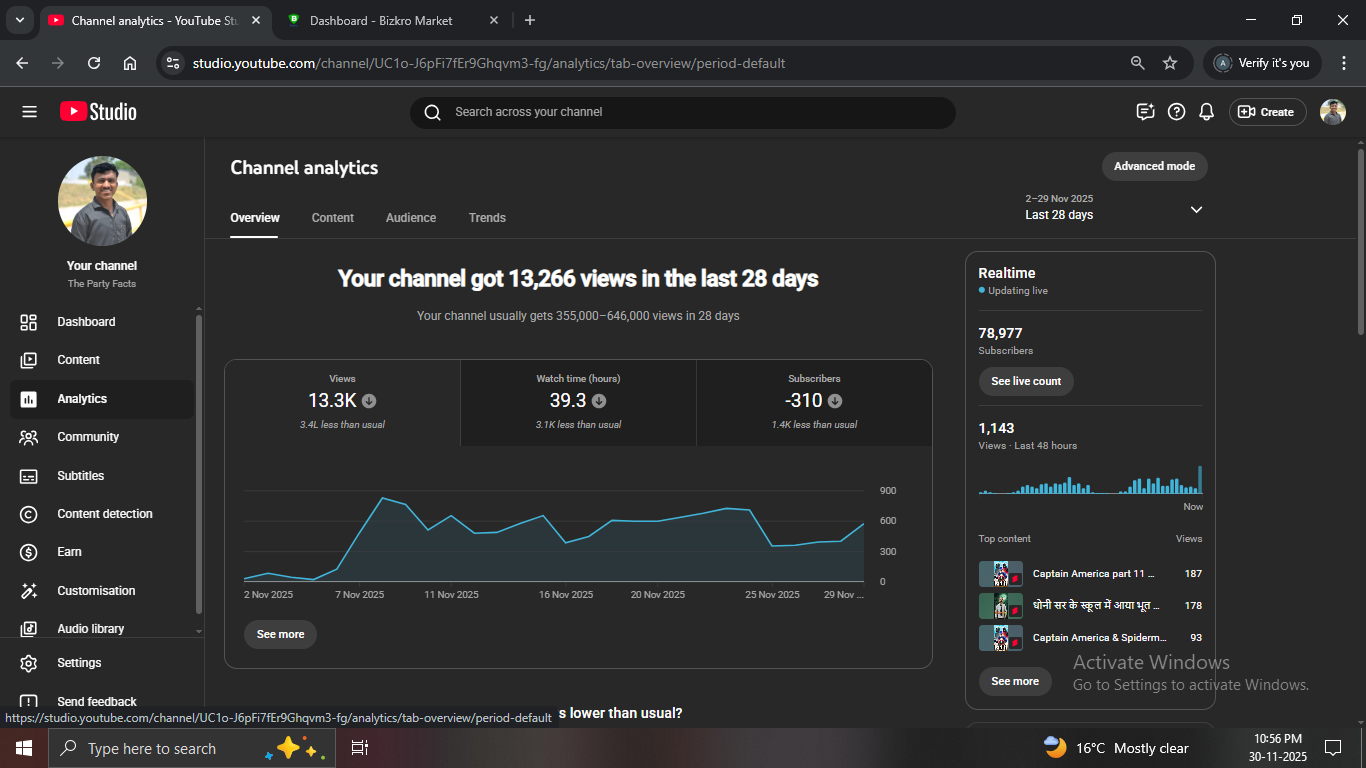The width and height of the screenshot is (1366, 768).
Task: Open the Earn section in sidebar
Action: (70, 552)
